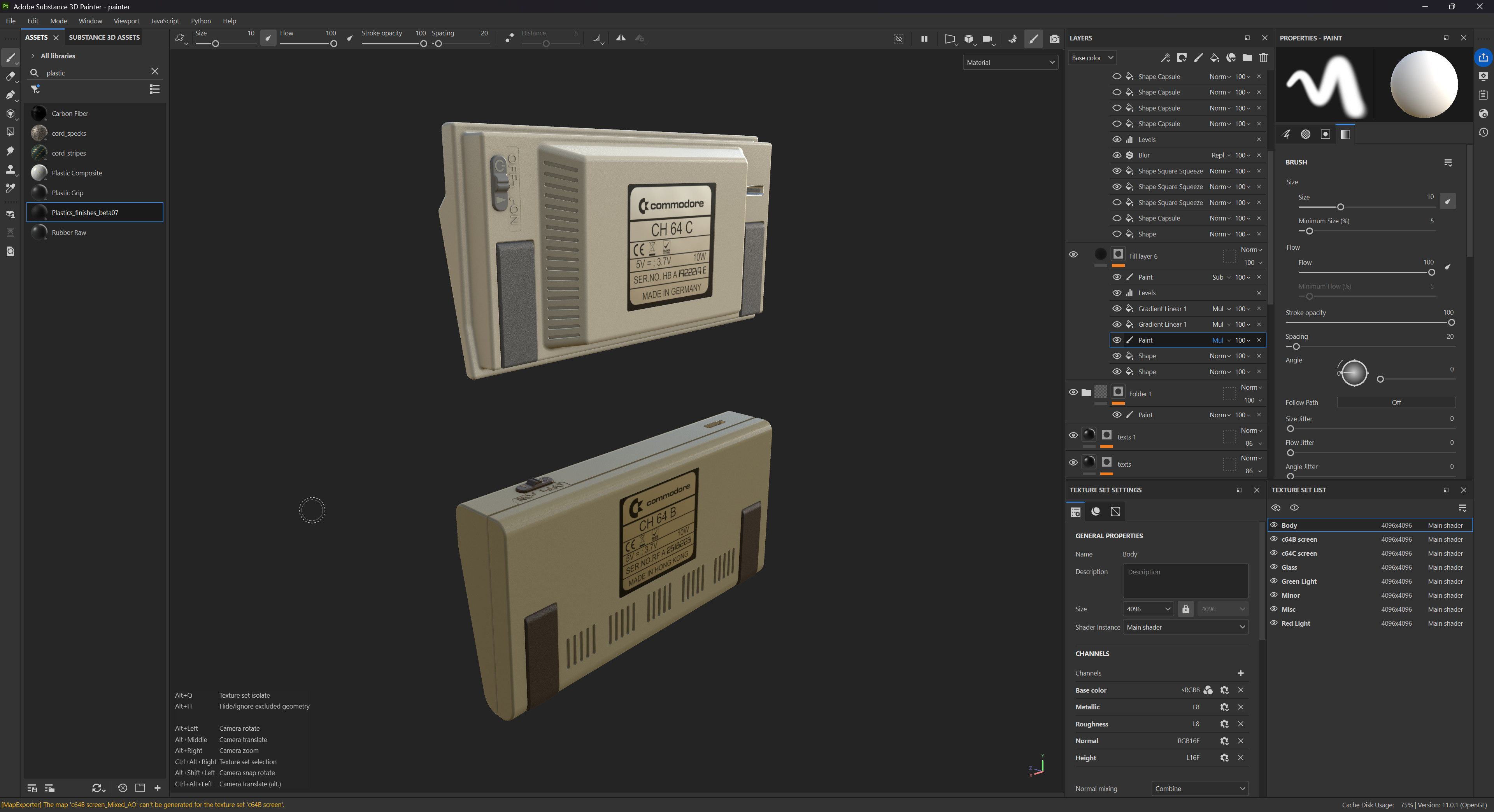
Task: Open the Normal mixing Combine dropdown
Action: coord(1199,789)
